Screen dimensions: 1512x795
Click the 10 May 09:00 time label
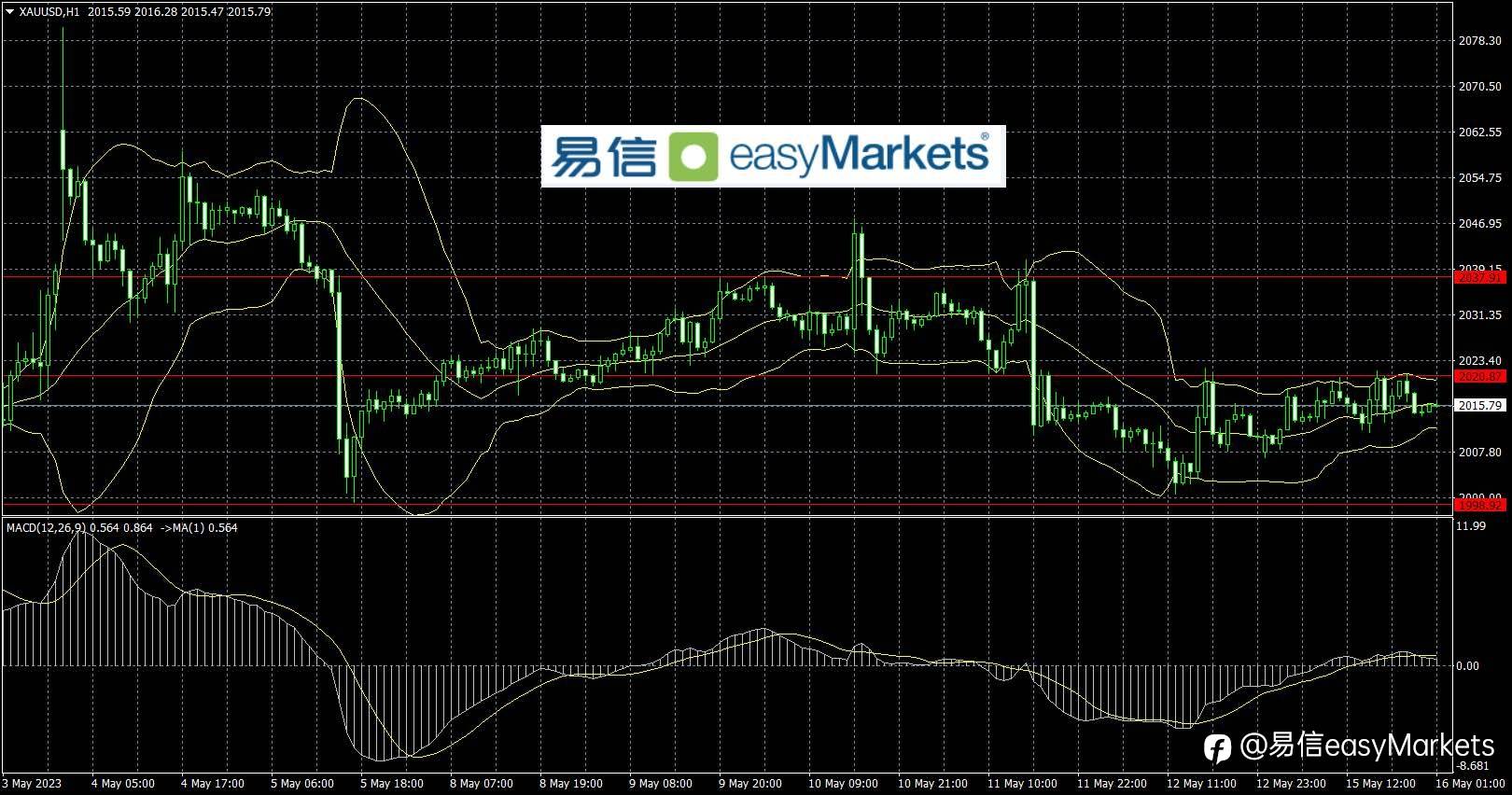843,784
